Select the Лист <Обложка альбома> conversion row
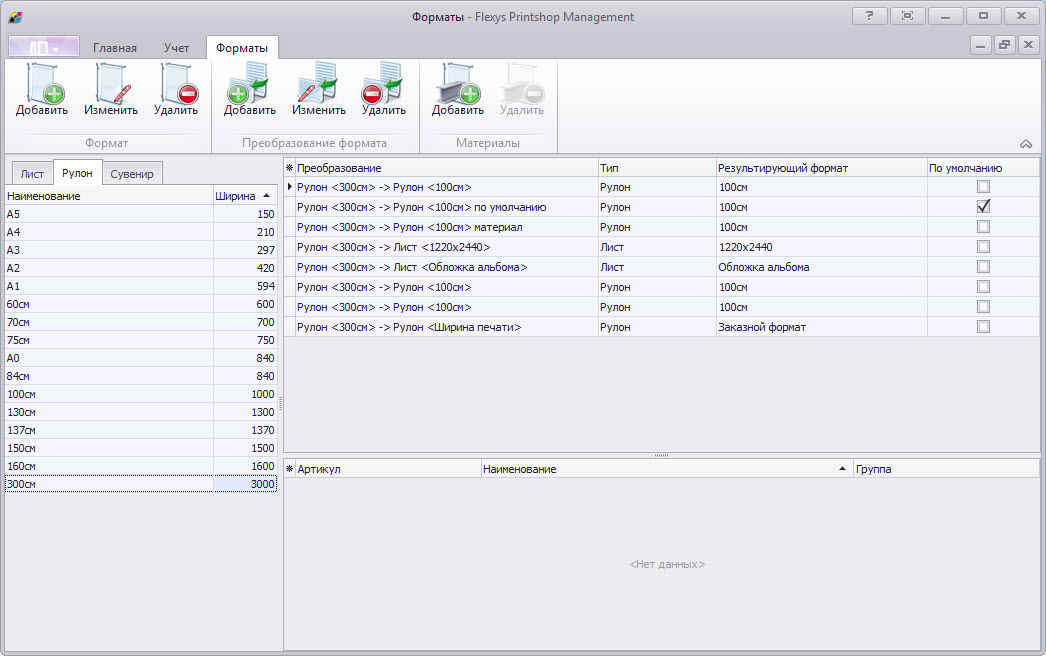 662,267
